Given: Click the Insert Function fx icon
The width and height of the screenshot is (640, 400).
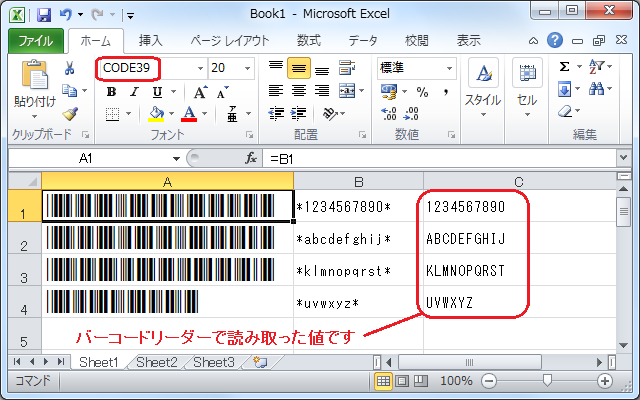Looking at the screenshot, I should pyautogui.click(x=251, y=158).
